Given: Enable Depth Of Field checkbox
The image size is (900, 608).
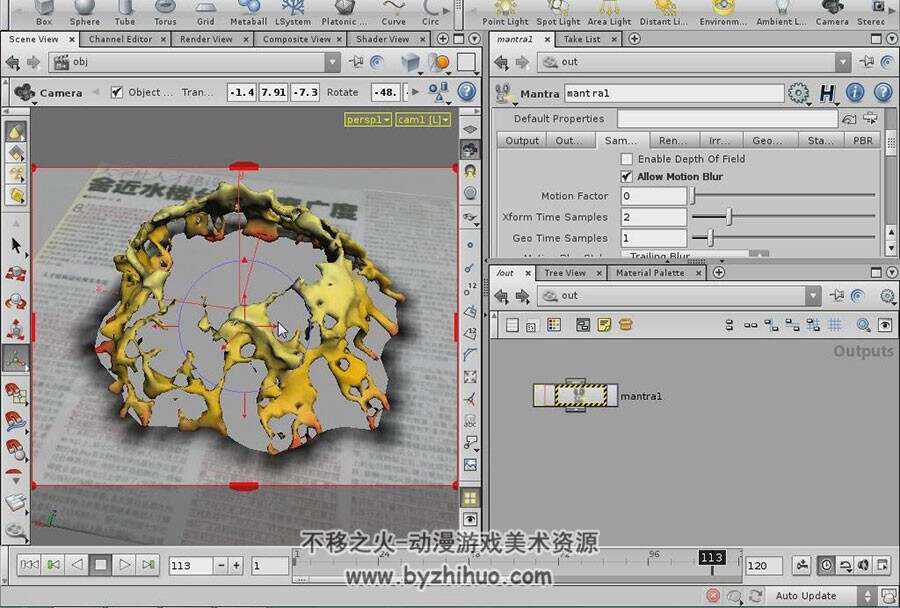Looking at the screenshot, I should tap(627, 159).
